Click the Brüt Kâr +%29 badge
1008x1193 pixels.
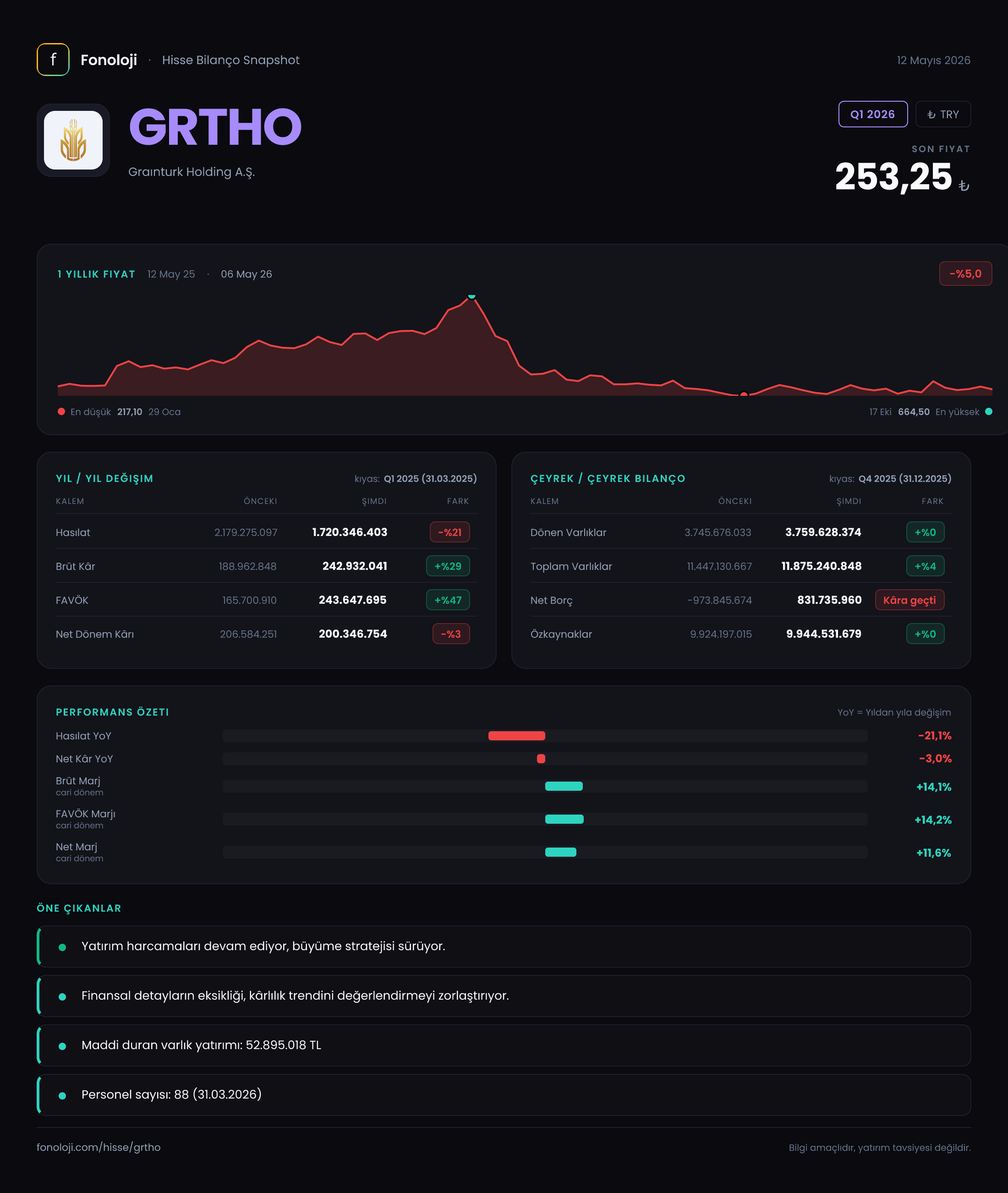click(x=448, y=566)
